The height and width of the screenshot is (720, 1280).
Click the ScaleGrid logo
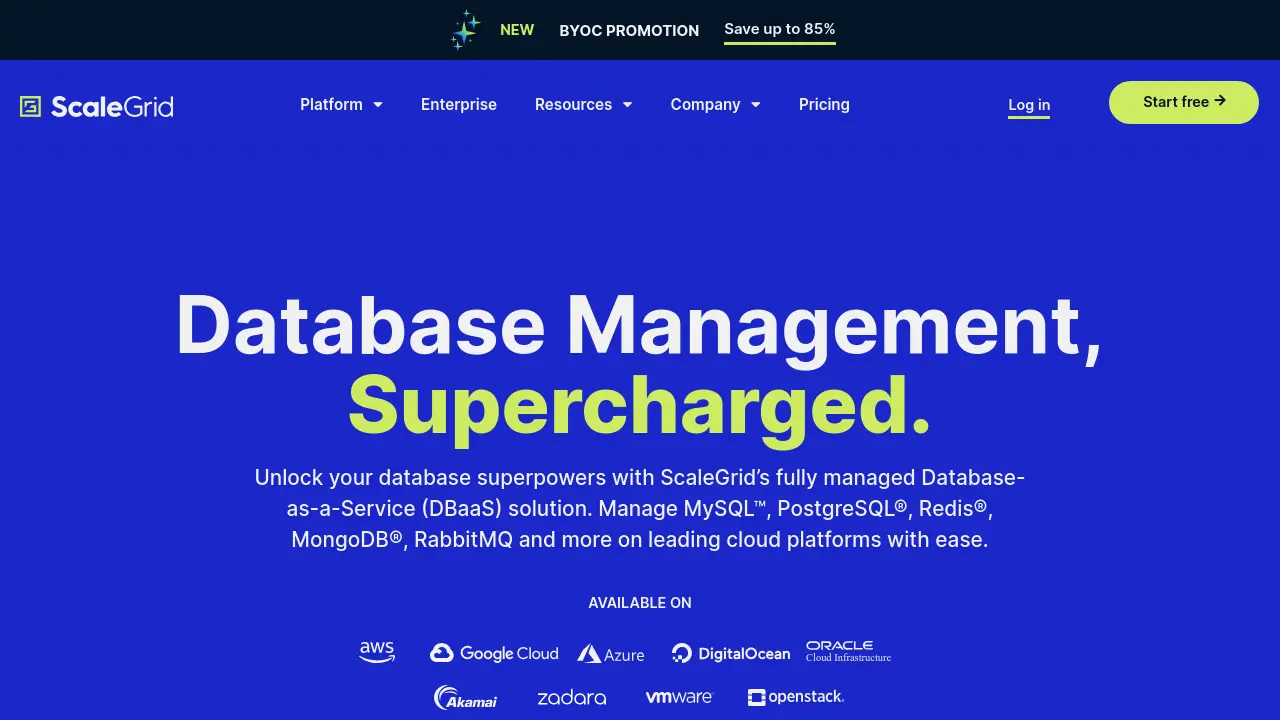[97, 106]
